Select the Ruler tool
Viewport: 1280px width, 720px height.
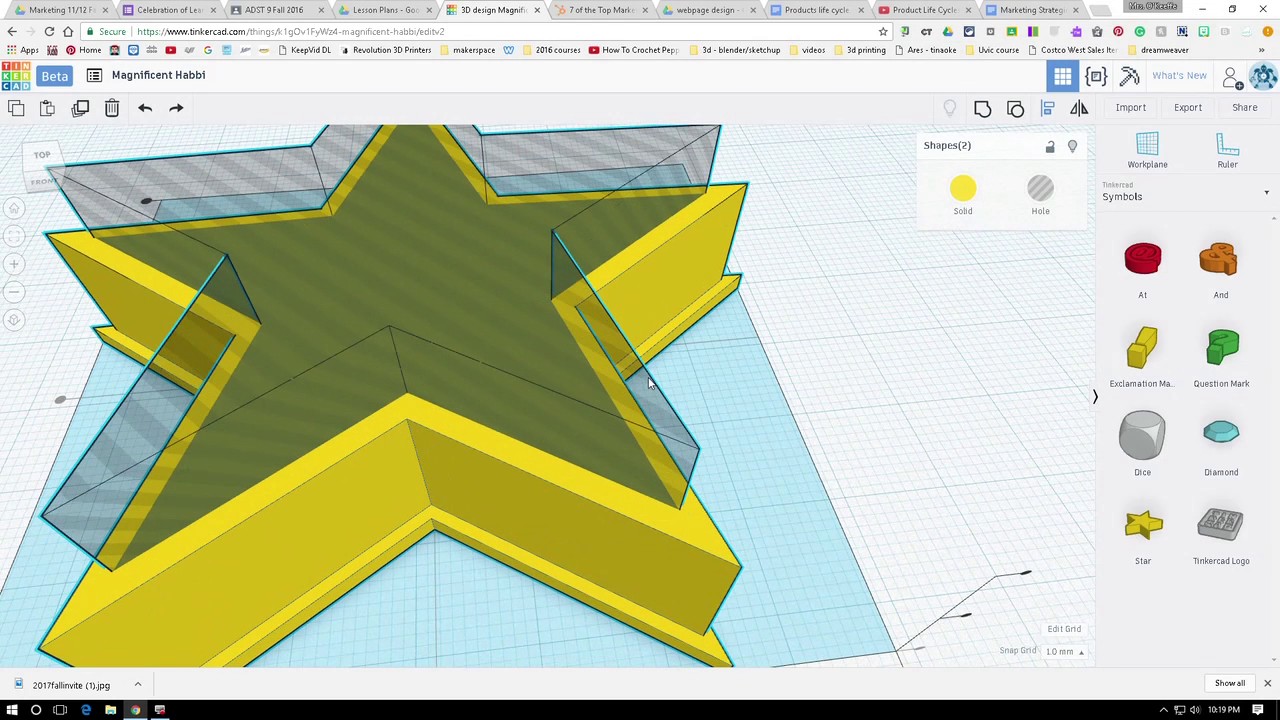(1227, 151)
